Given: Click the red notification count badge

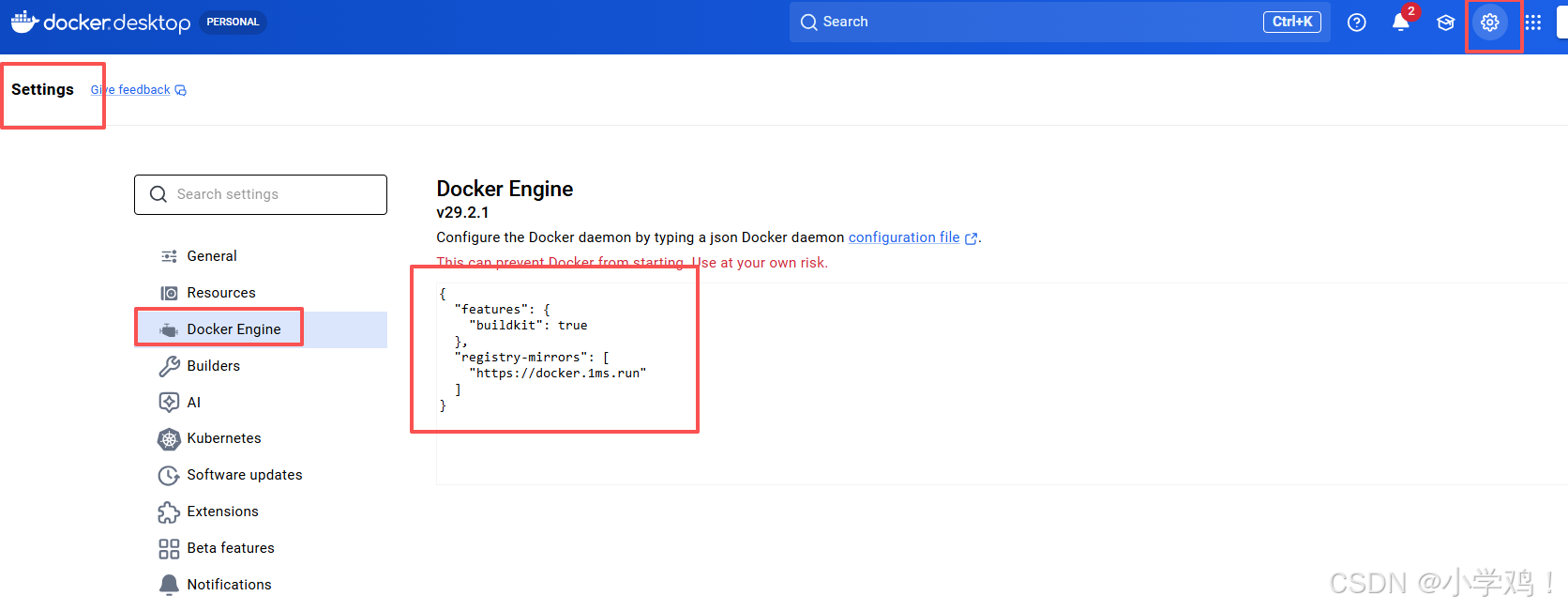Looking at the screenshot, I should [x=1410, y=11].
